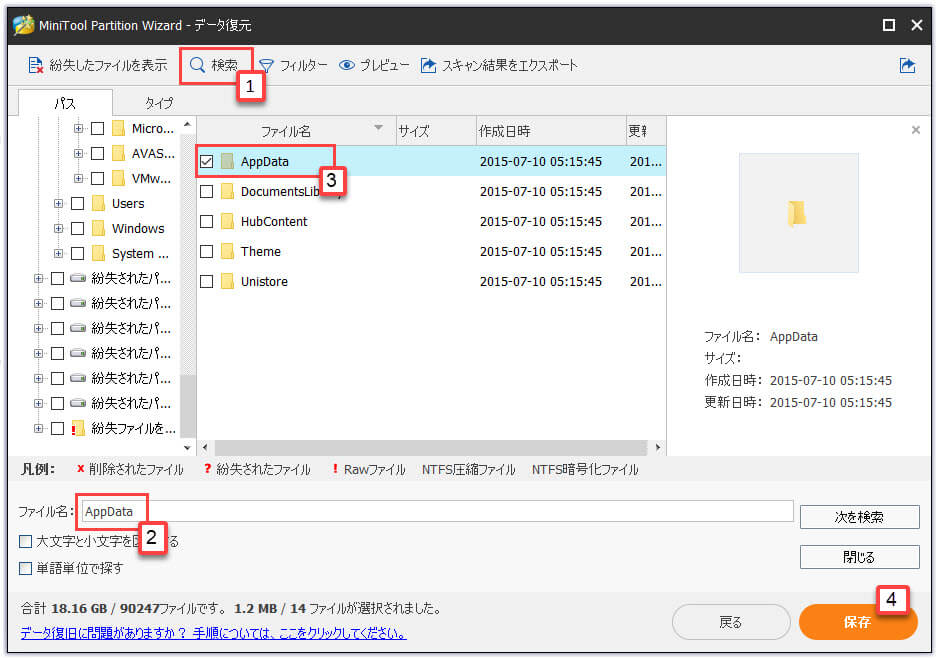The width and height of the screenshot is (937, 658).
Task: Click the 閉じる button
Action: pyautogui.click(x=859, y=557)
